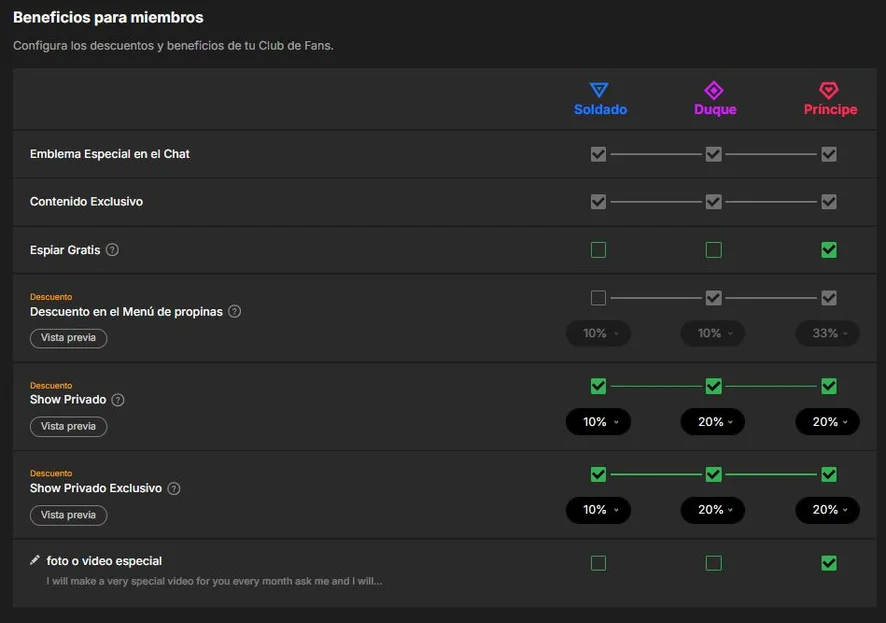Screen dimensions: 886x623
Task: Select the Príncipe tier column header
Action: click(831, 110)
